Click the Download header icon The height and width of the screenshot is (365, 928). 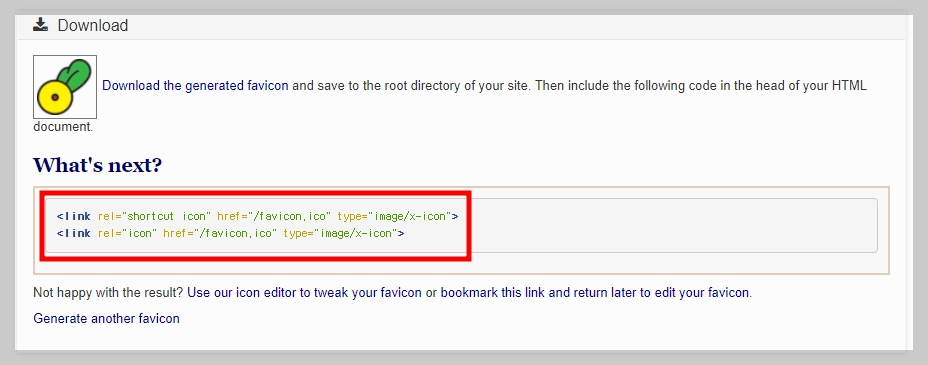point(40,24)
